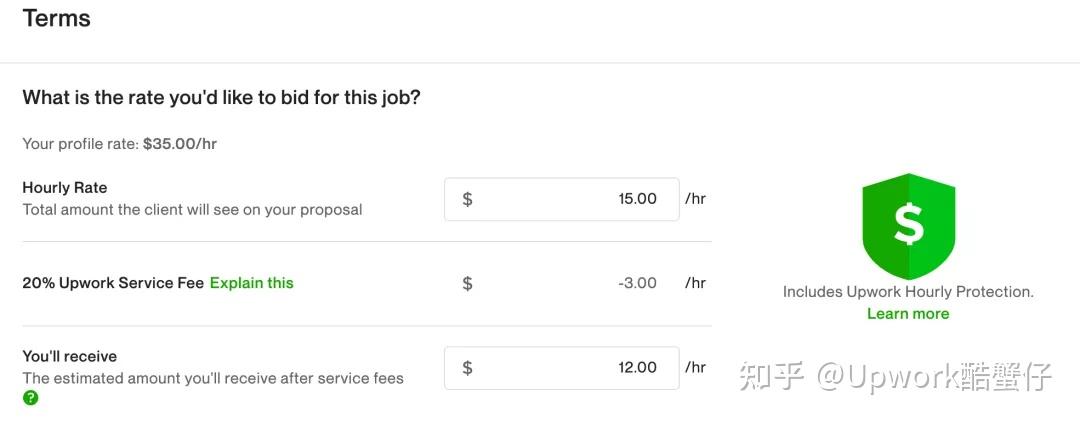Click the -3.00 service fee amount
Viewport: 1080px width, 424px height.
637,283
